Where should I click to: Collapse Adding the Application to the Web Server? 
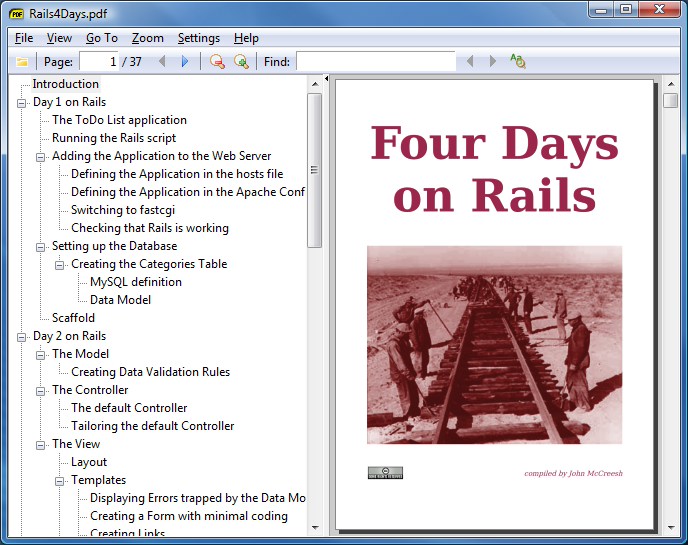tap(40, 157)
